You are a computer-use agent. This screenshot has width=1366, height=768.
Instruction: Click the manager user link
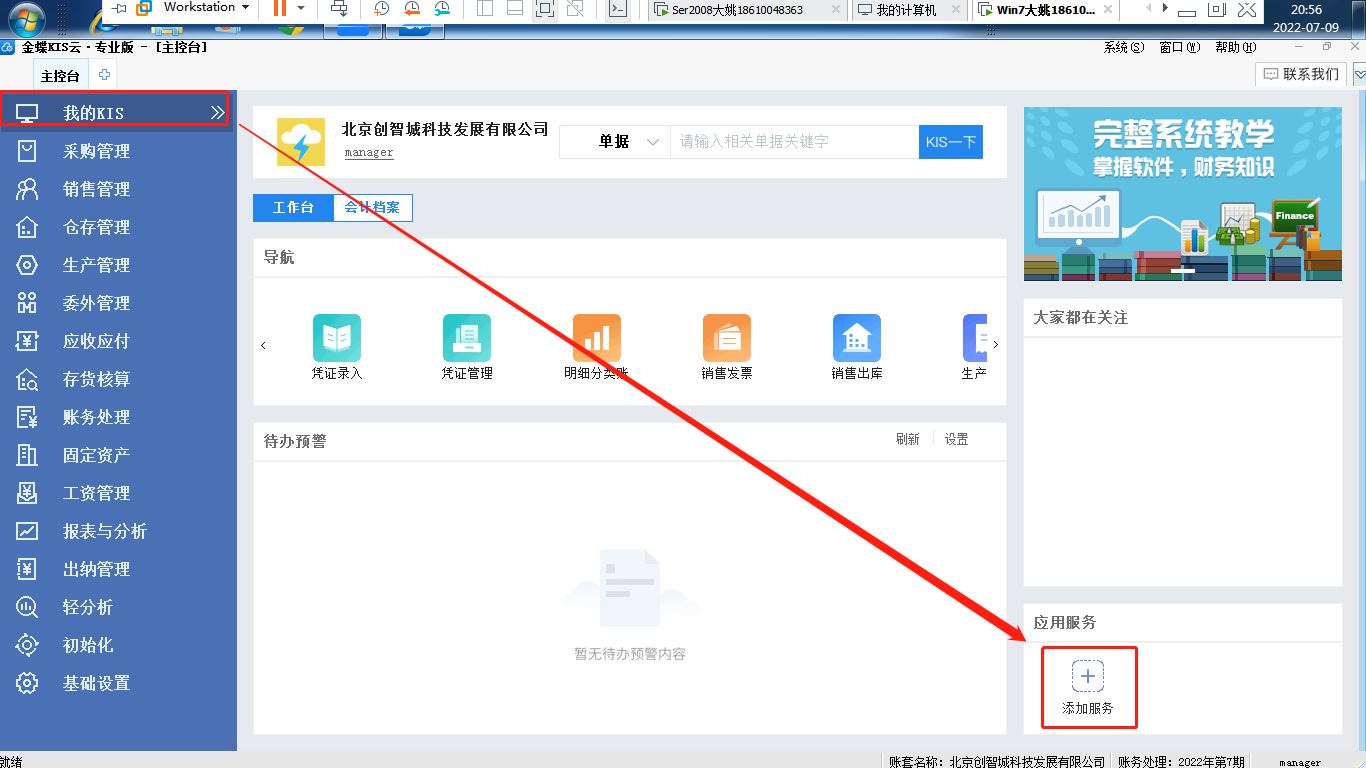click(x=369, y=153)
